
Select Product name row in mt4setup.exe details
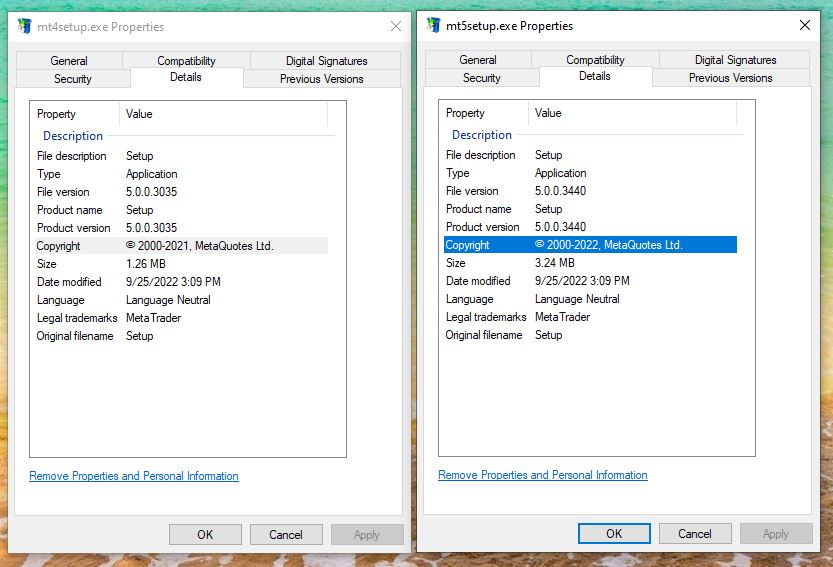pos(182,210)
